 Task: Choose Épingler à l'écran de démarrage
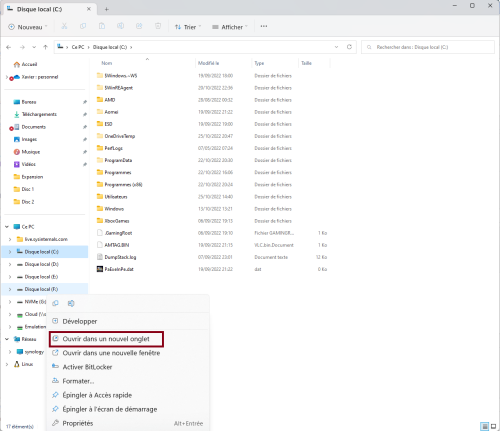tap(128, 409)
